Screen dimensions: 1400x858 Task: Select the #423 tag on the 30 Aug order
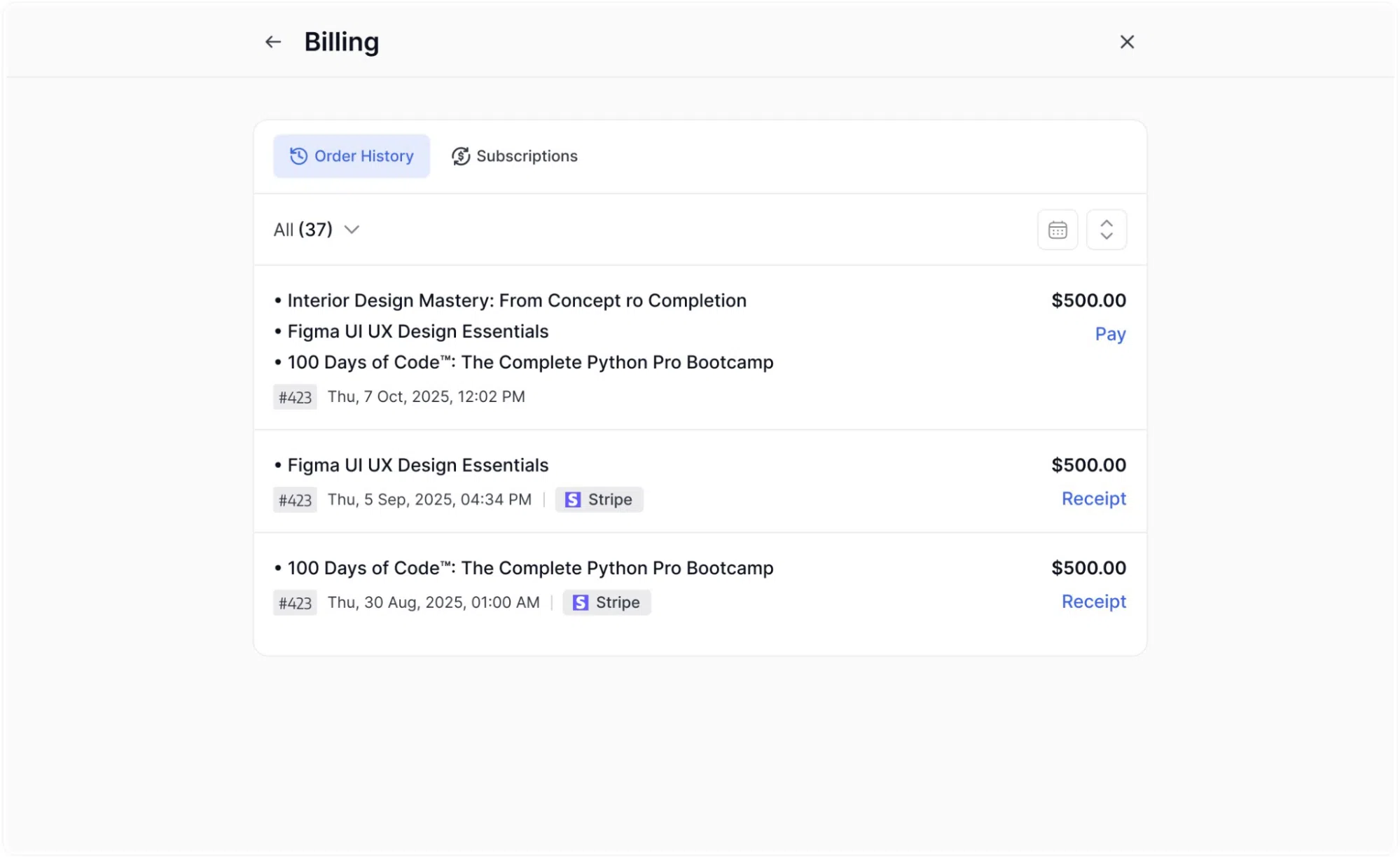(x=295, y=603)
